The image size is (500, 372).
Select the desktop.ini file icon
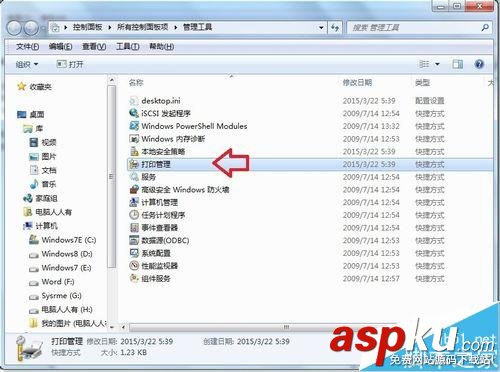[x=134, y=100]
